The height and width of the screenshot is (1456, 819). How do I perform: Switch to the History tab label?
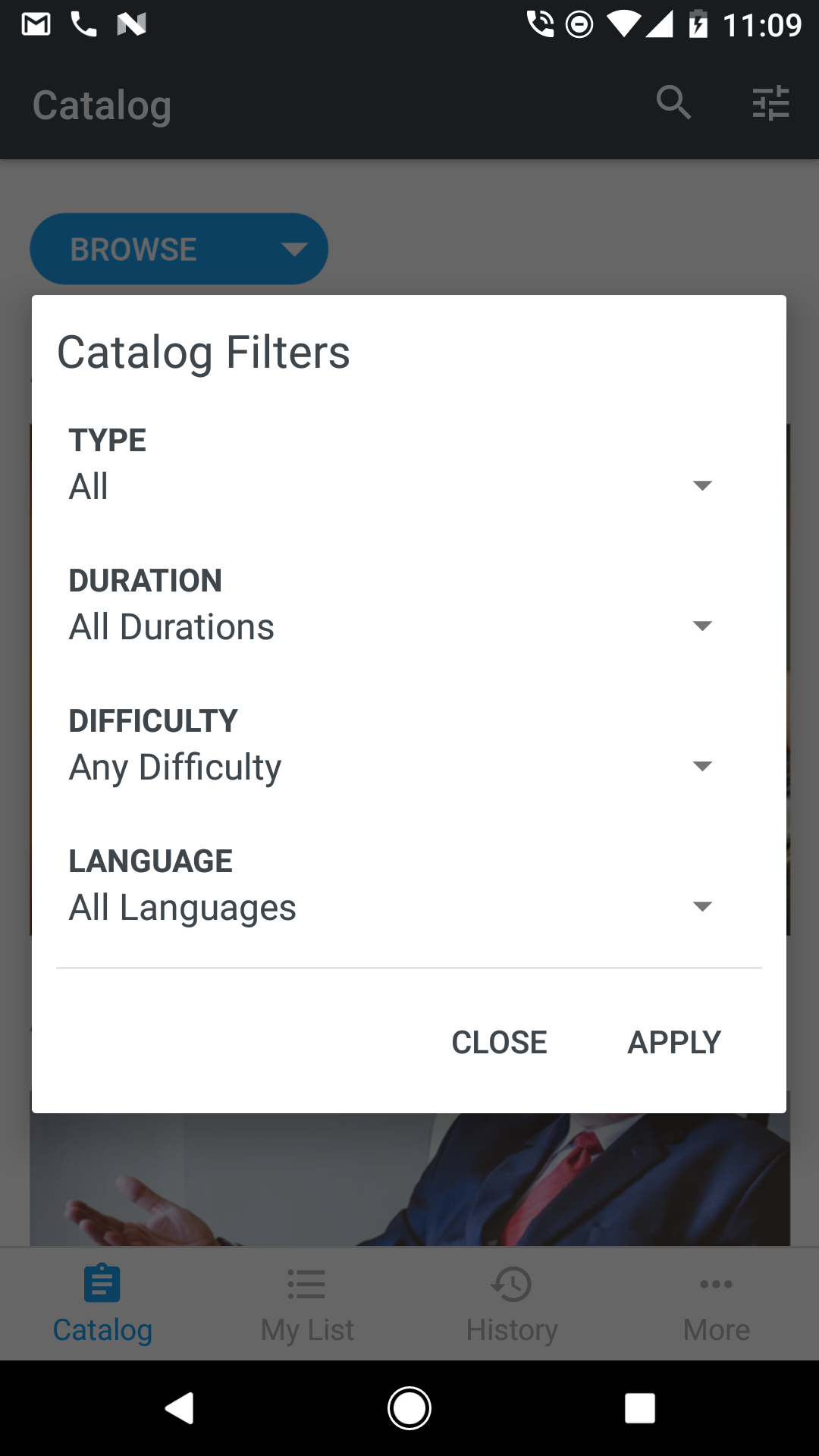[x=512, y=1329]
